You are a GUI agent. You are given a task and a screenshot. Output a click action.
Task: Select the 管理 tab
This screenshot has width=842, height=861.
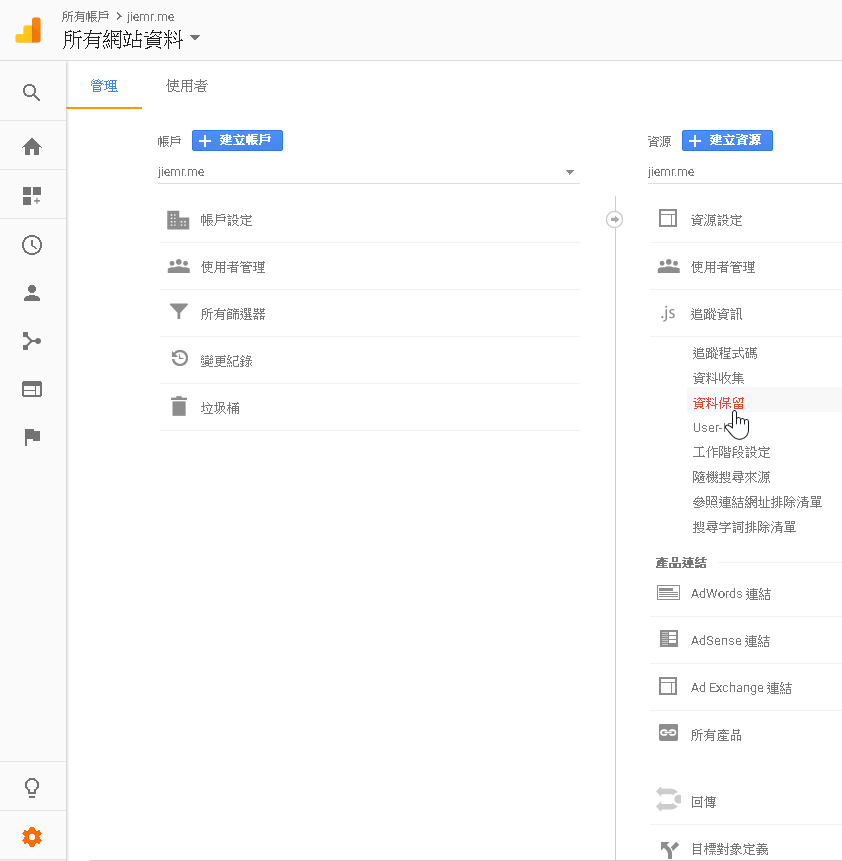tap(104, 86)
